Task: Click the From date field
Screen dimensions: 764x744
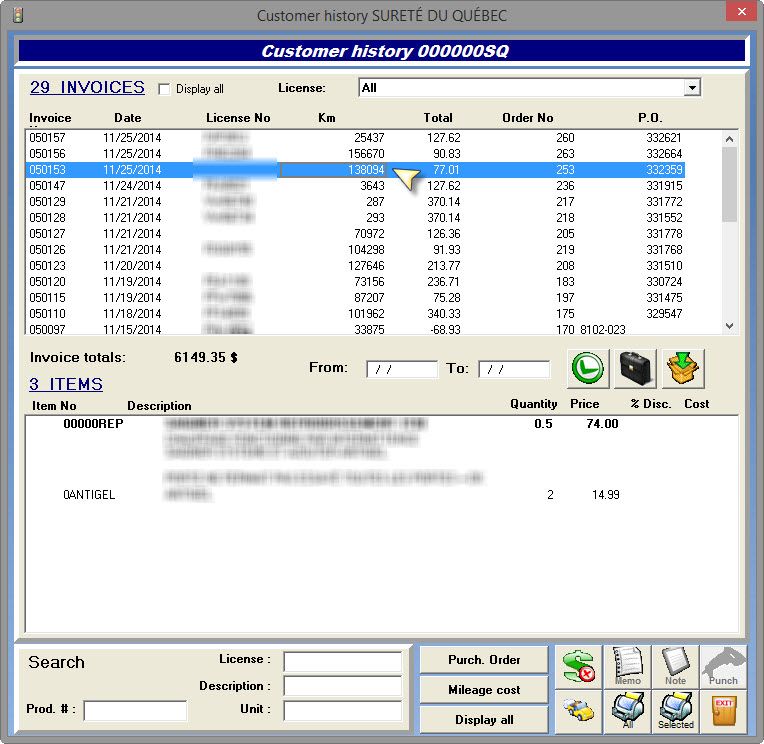Action: tap(401, 369)
